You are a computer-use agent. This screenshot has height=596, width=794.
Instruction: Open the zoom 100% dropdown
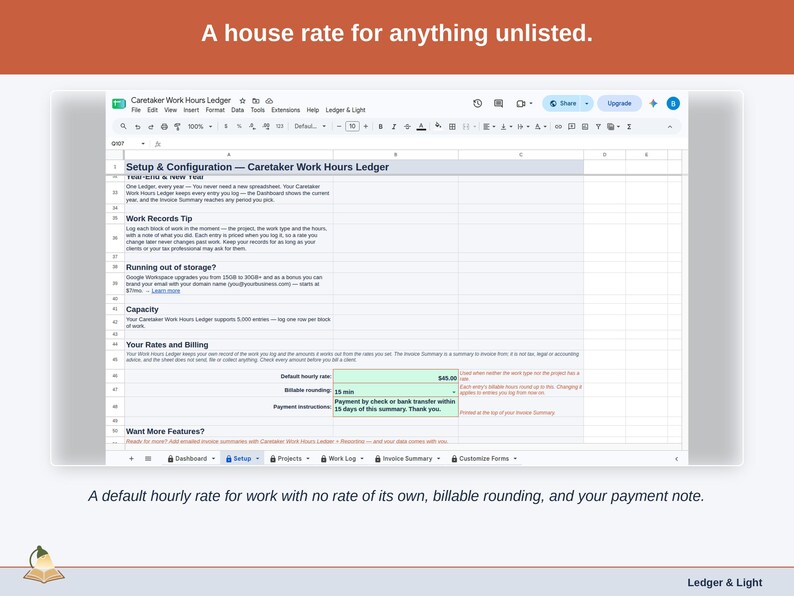200,127
